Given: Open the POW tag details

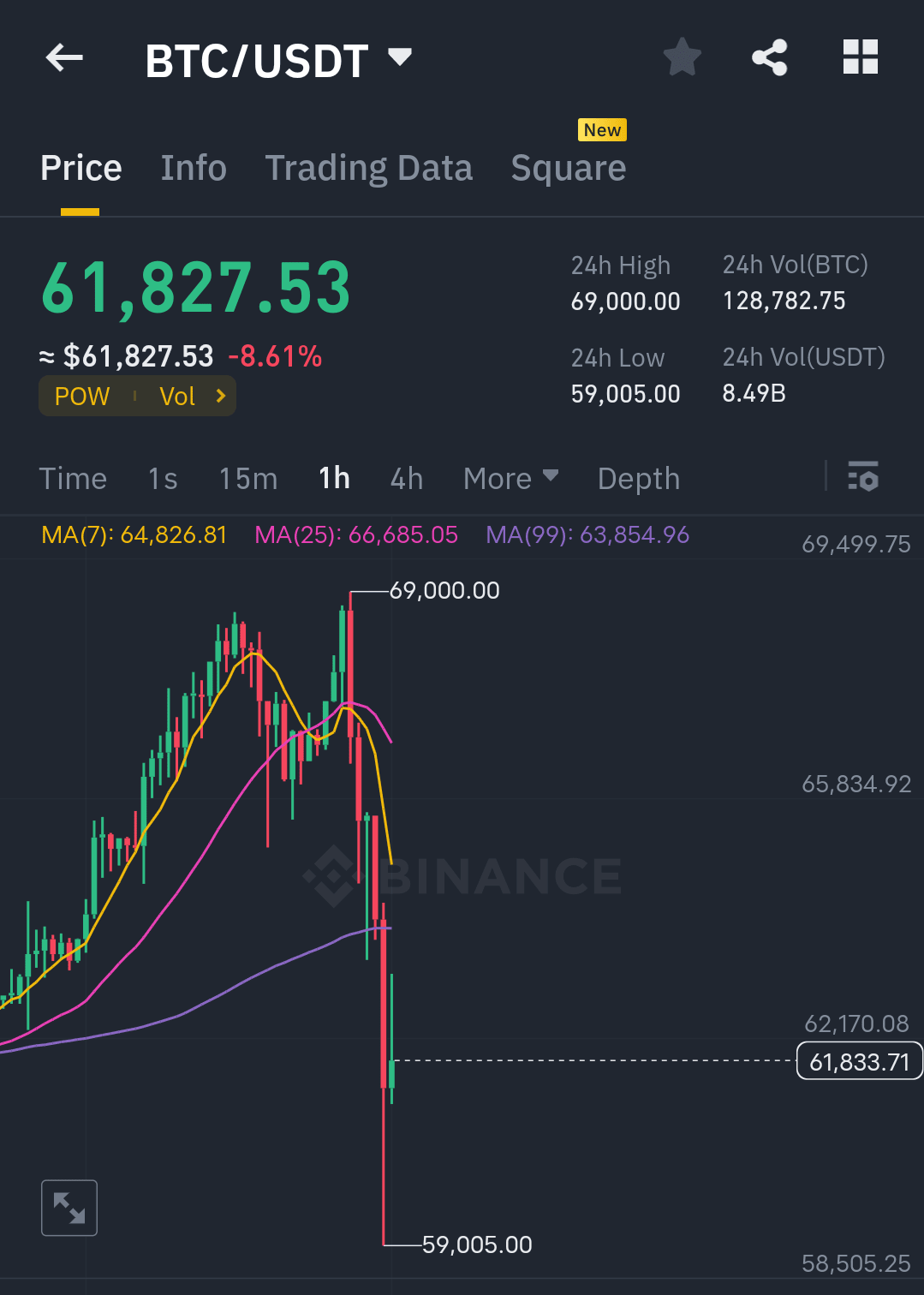Looking at the screenshot, I should pyautogui.click(x=82, y=396).
